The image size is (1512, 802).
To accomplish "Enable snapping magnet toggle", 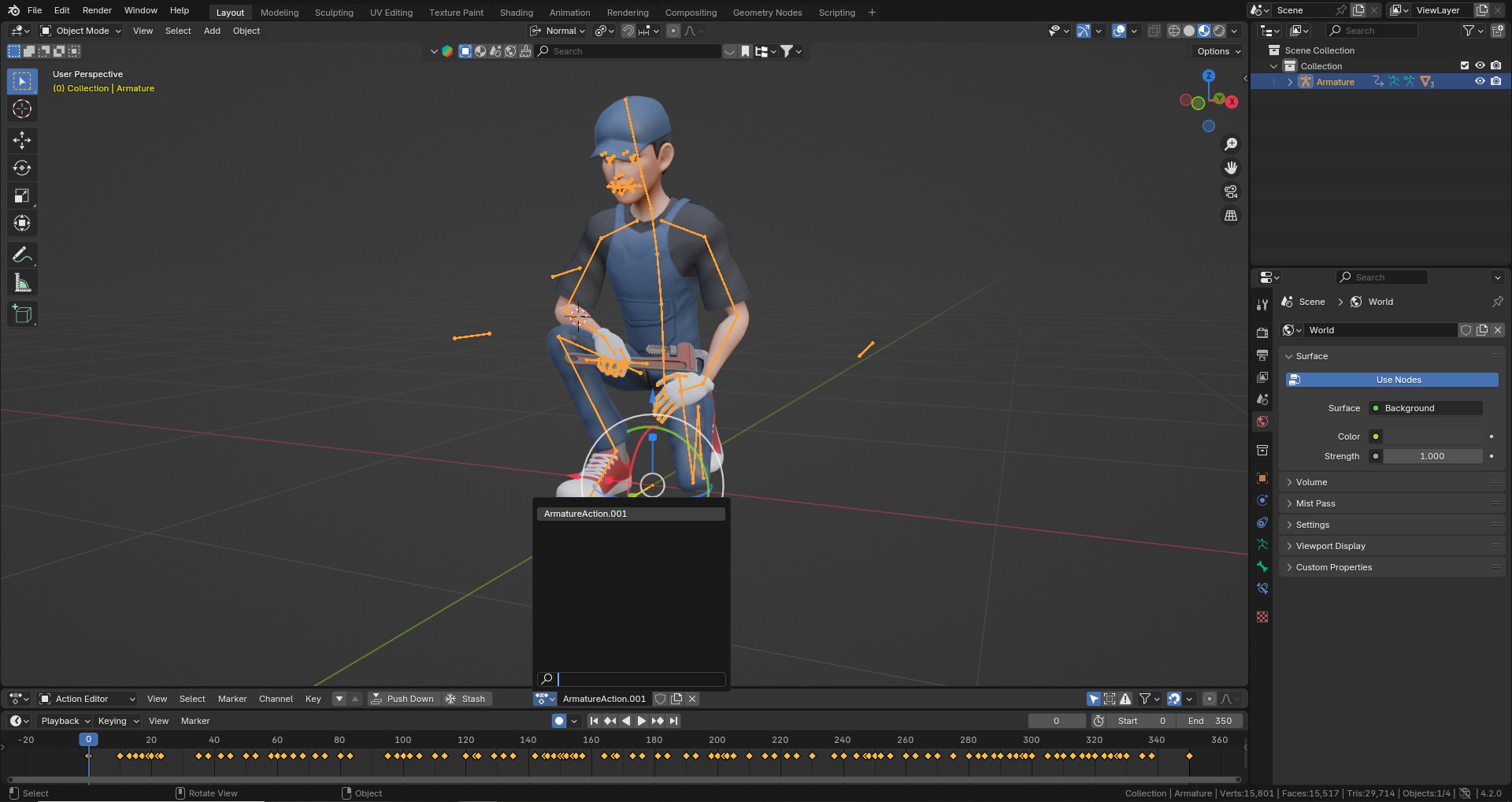I will click(x=628, y=31).
